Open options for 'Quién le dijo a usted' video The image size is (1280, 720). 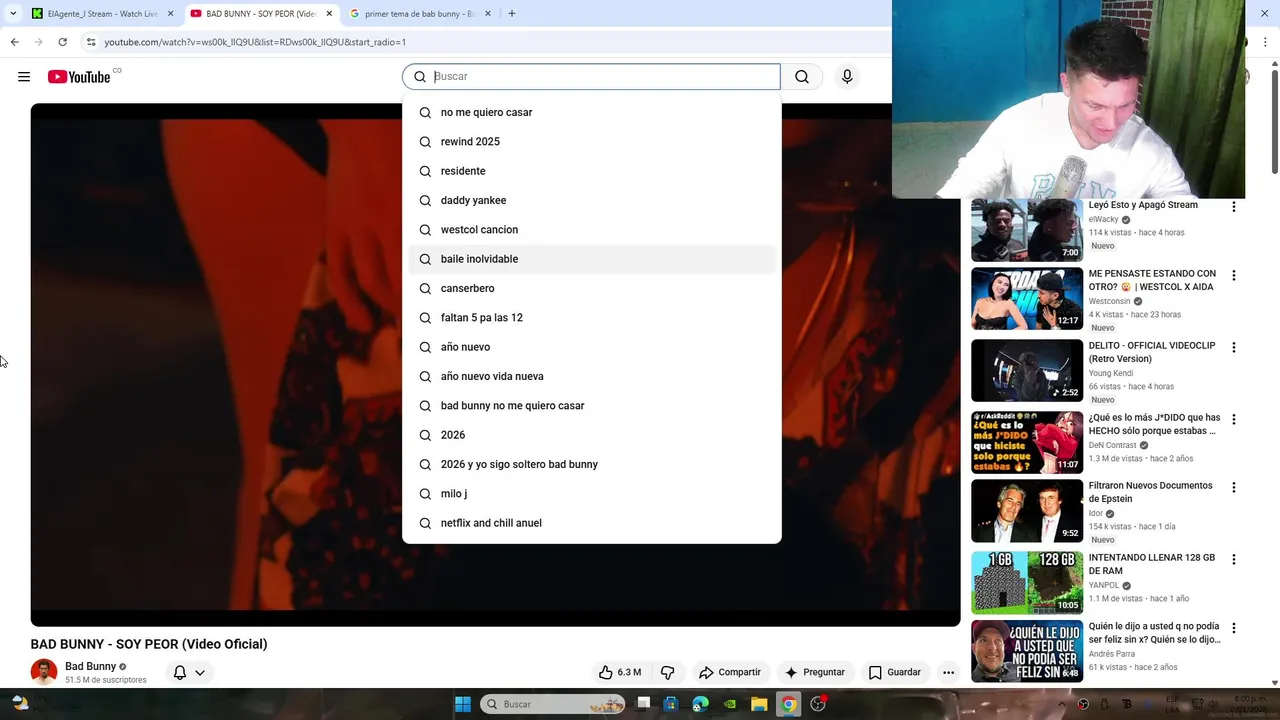1233,631
